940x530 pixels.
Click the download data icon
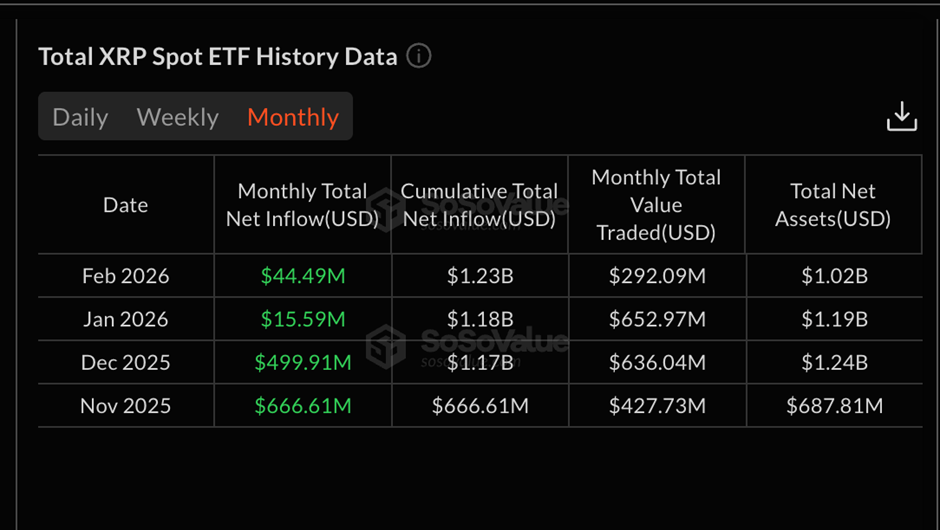[x=901, y=116]
